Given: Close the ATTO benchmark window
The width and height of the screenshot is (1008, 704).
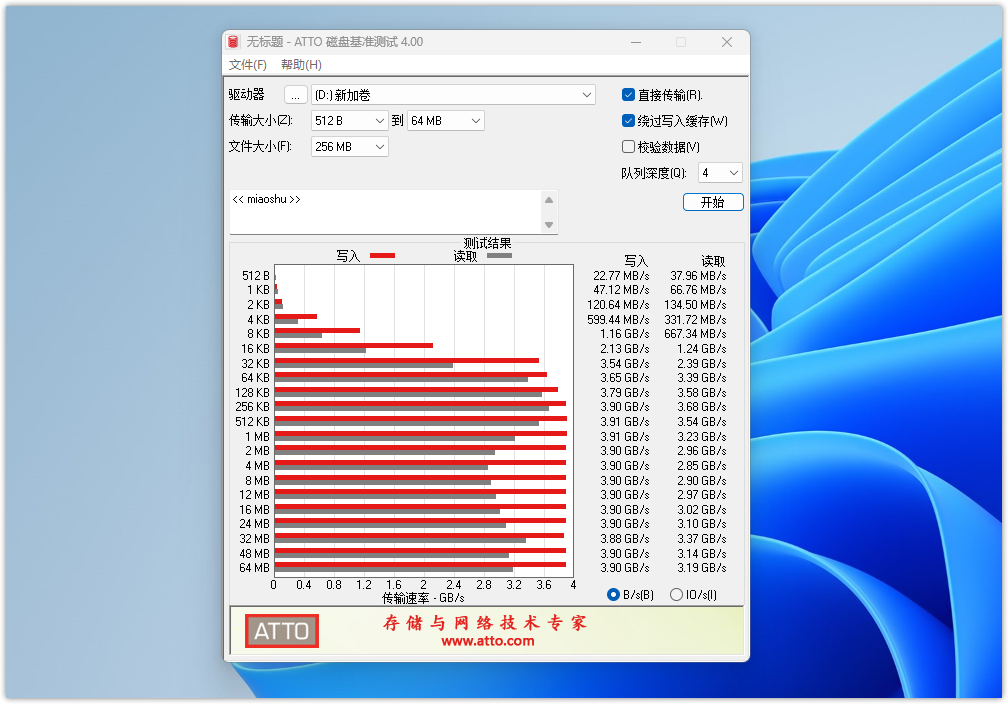Looking at the screenshot, I should click(727, 42).
